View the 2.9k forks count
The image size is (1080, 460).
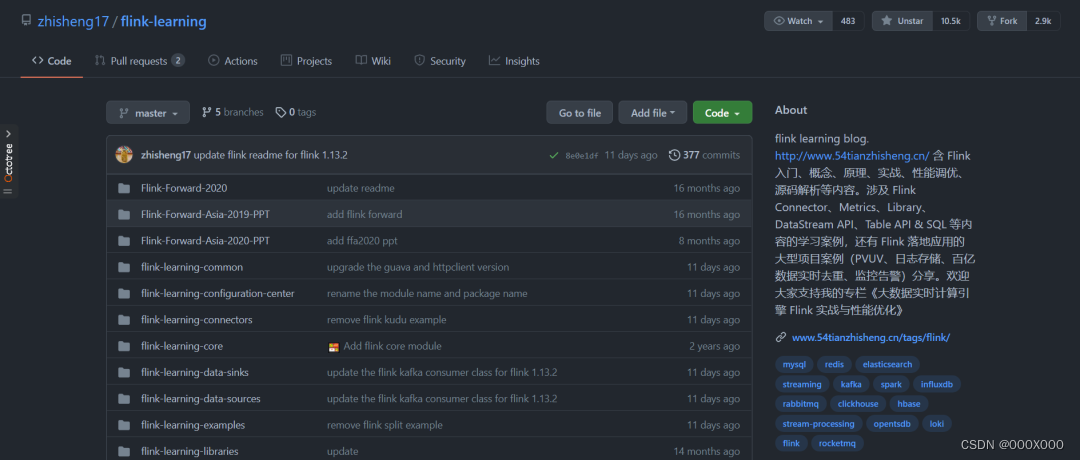pyautogui.click(x=1043, y=21)
